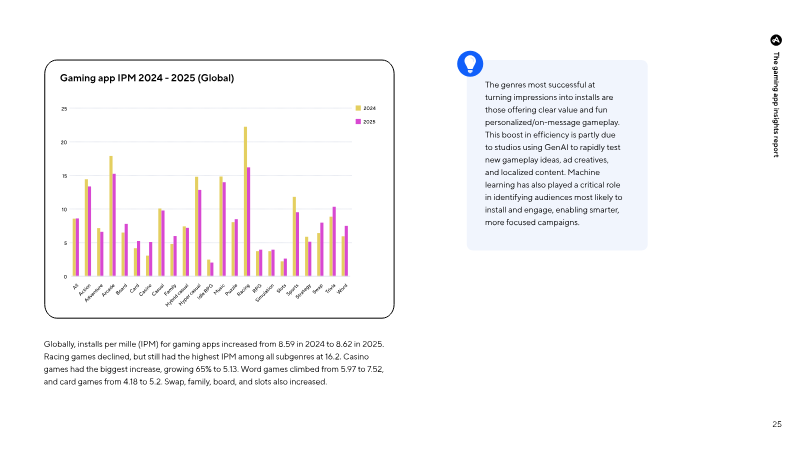Viewport: 800px width, 450px height.
Task: Click the magenta Trivia 2025 bar
Action: pos(334,241)
